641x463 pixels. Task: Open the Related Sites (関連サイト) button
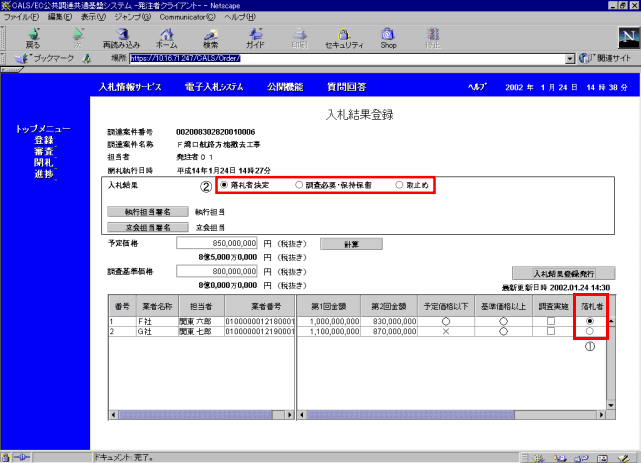(605, 58)
